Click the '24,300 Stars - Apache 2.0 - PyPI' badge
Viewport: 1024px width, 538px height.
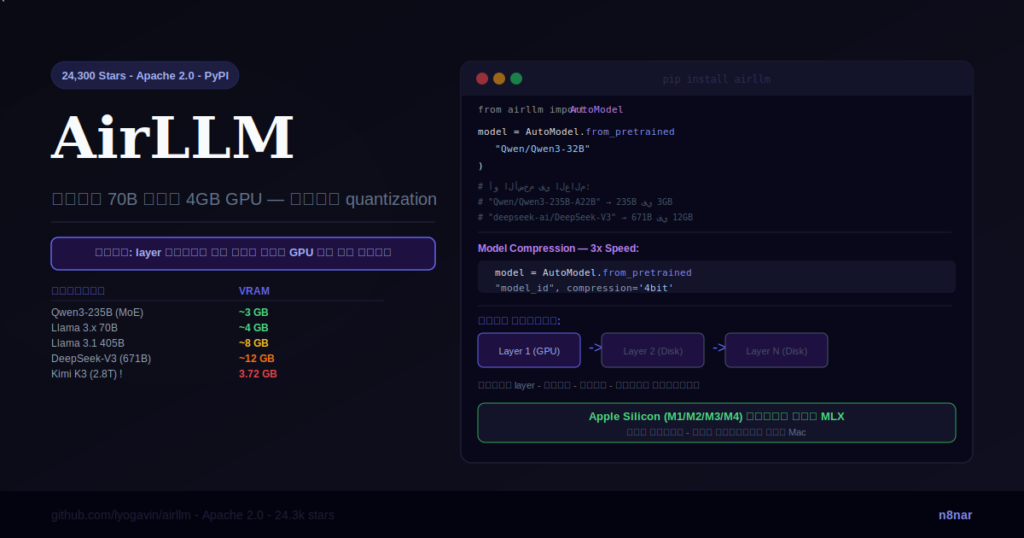145,76
